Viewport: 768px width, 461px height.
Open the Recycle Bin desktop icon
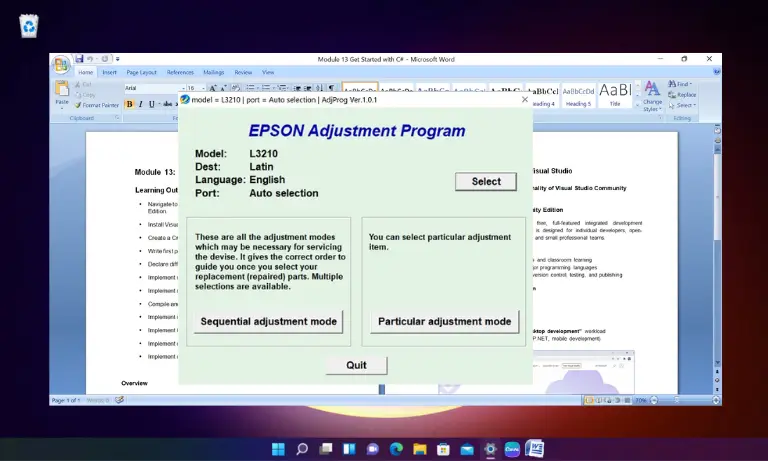[29, 26]
